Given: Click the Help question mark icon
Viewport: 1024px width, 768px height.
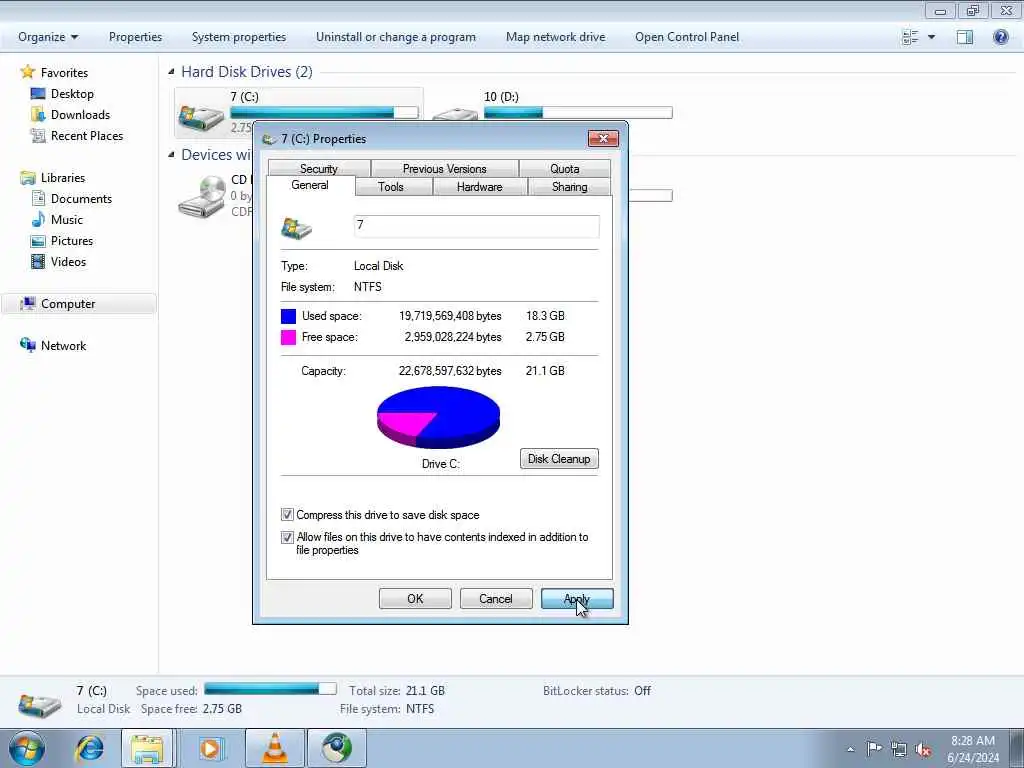Looking at the screenshot, I should coord(1000,37).
